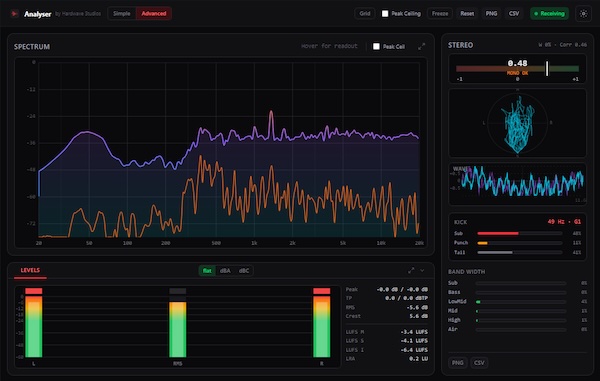600x381 pixels.
Task: Click the Receiving status indicator
Action: (x=549, y=13)
